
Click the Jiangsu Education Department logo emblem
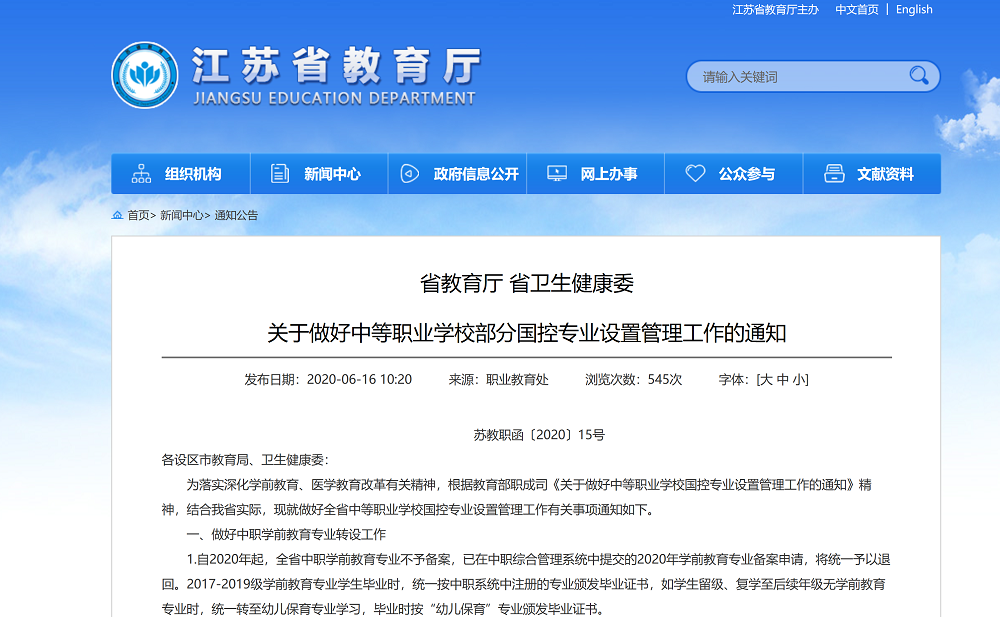tap(145, 75)
